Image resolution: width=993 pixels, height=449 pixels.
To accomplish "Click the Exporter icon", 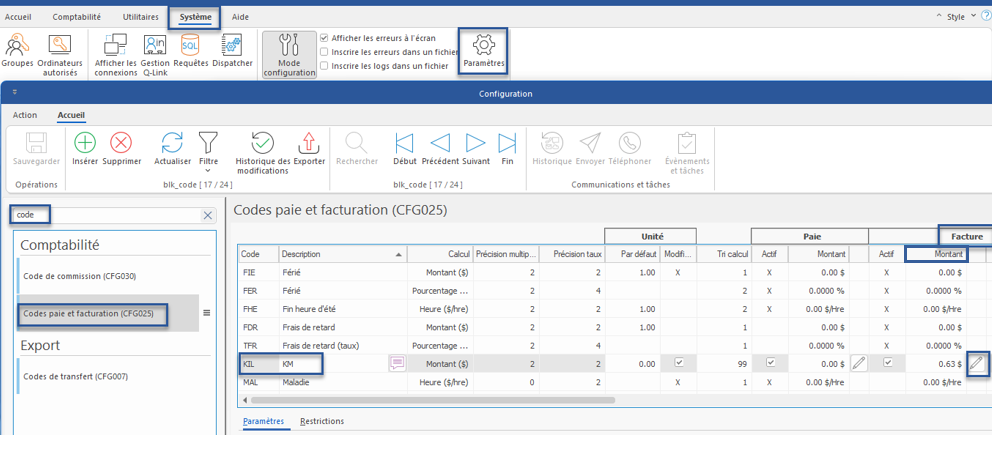I will coord(308,143).
